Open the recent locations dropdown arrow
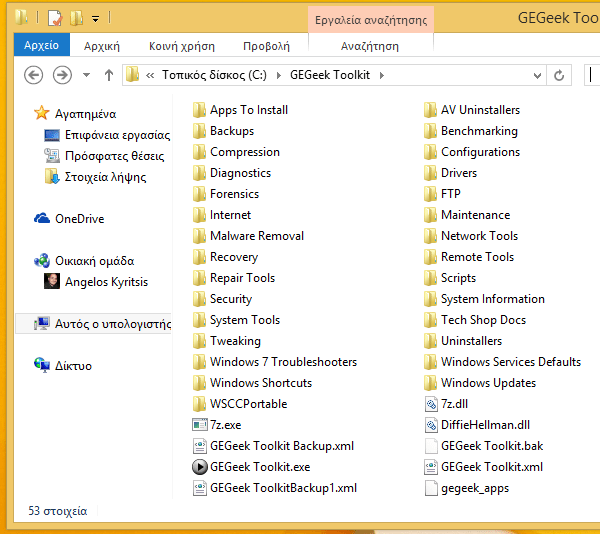The width and height of the screenshot is (600, 534). 86,75
